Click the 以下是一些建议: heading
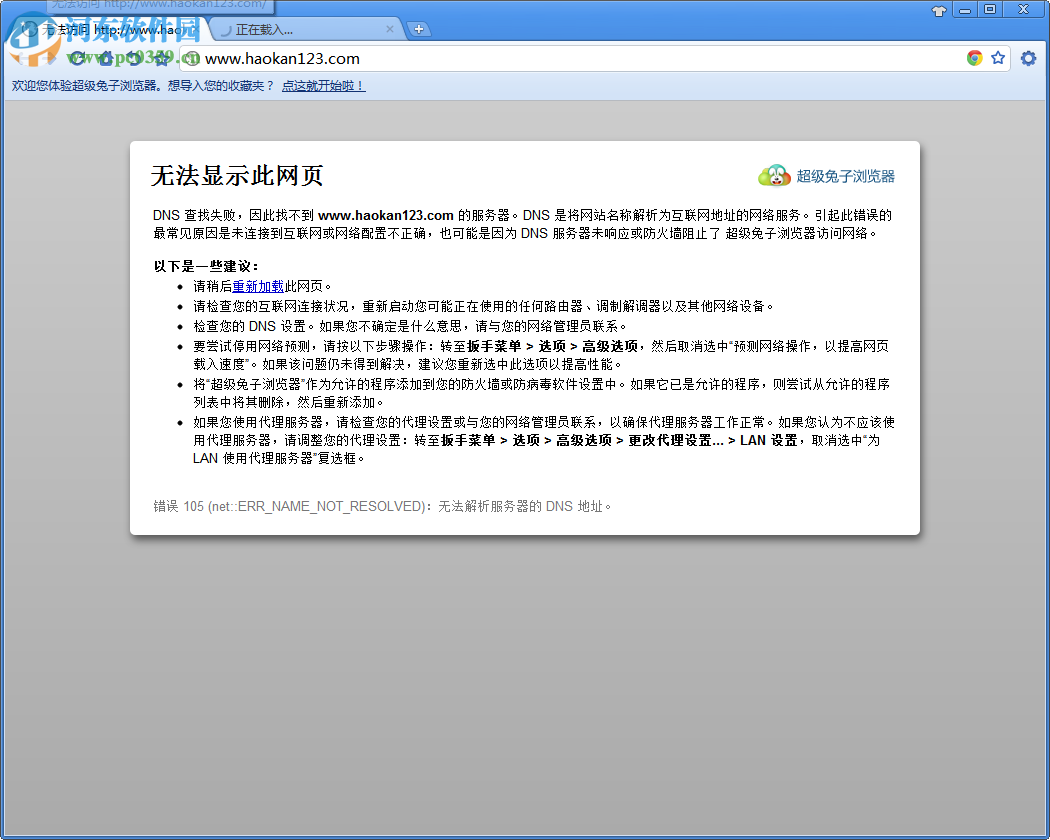This screenshot has height=840, width=1050. tap(206, 266)
